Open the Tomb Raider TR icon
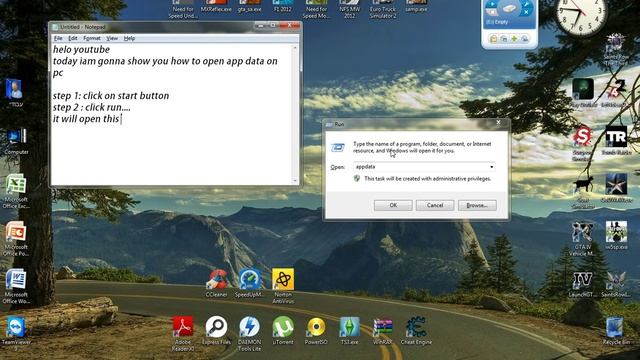 (x=616, y=140)
